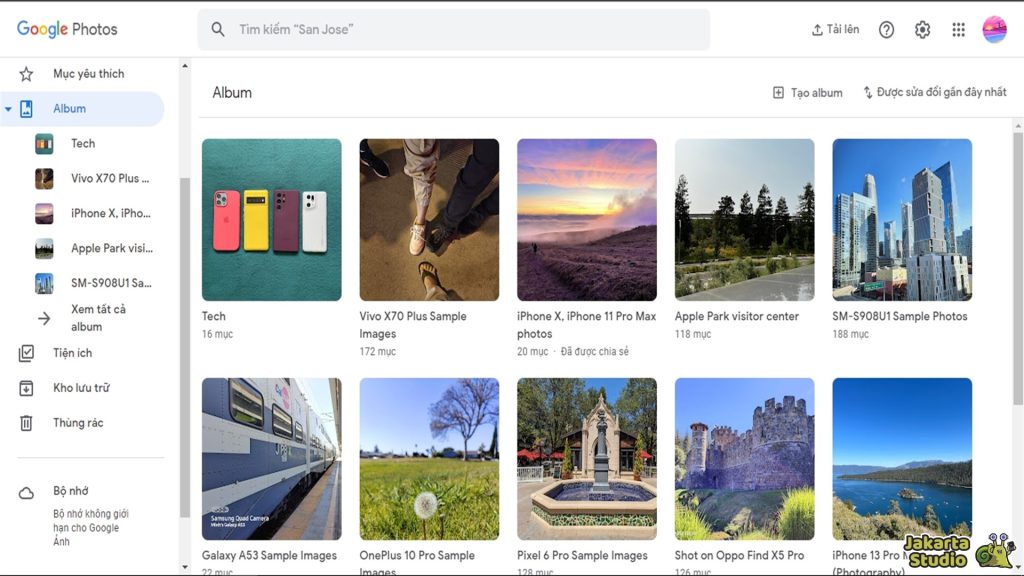Open the OnePlus 10 Pro Sample thumbnail
Image resolution: width=1024 pixels, height=576 pixels.
click(429, 459)
